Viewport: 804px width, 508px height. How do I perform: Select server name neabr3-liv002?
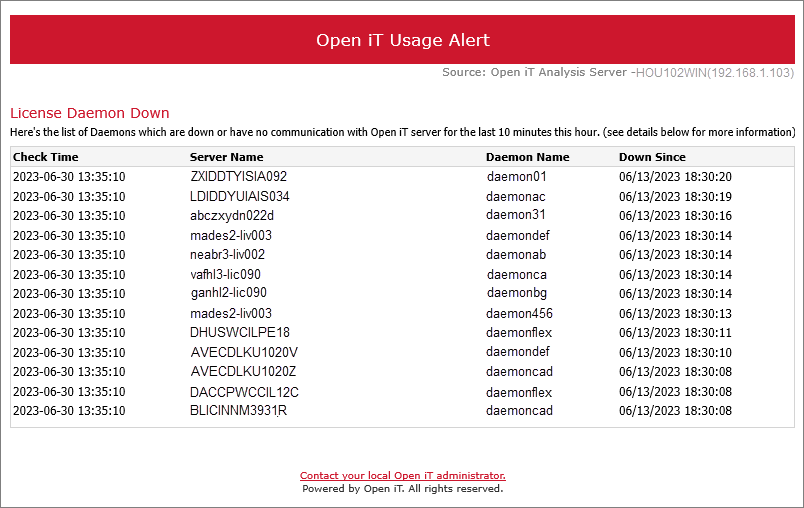click(227, 254)
